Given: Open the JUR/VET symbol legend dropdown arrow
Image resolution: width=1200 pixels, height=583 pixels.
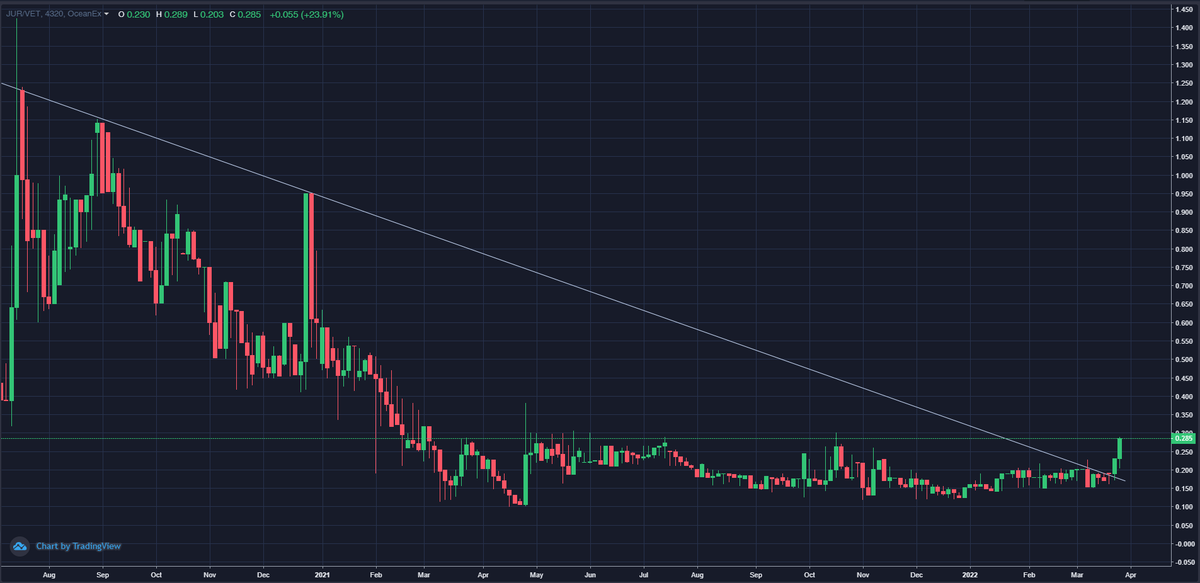Looking at the screenshot, I should 106,15.
